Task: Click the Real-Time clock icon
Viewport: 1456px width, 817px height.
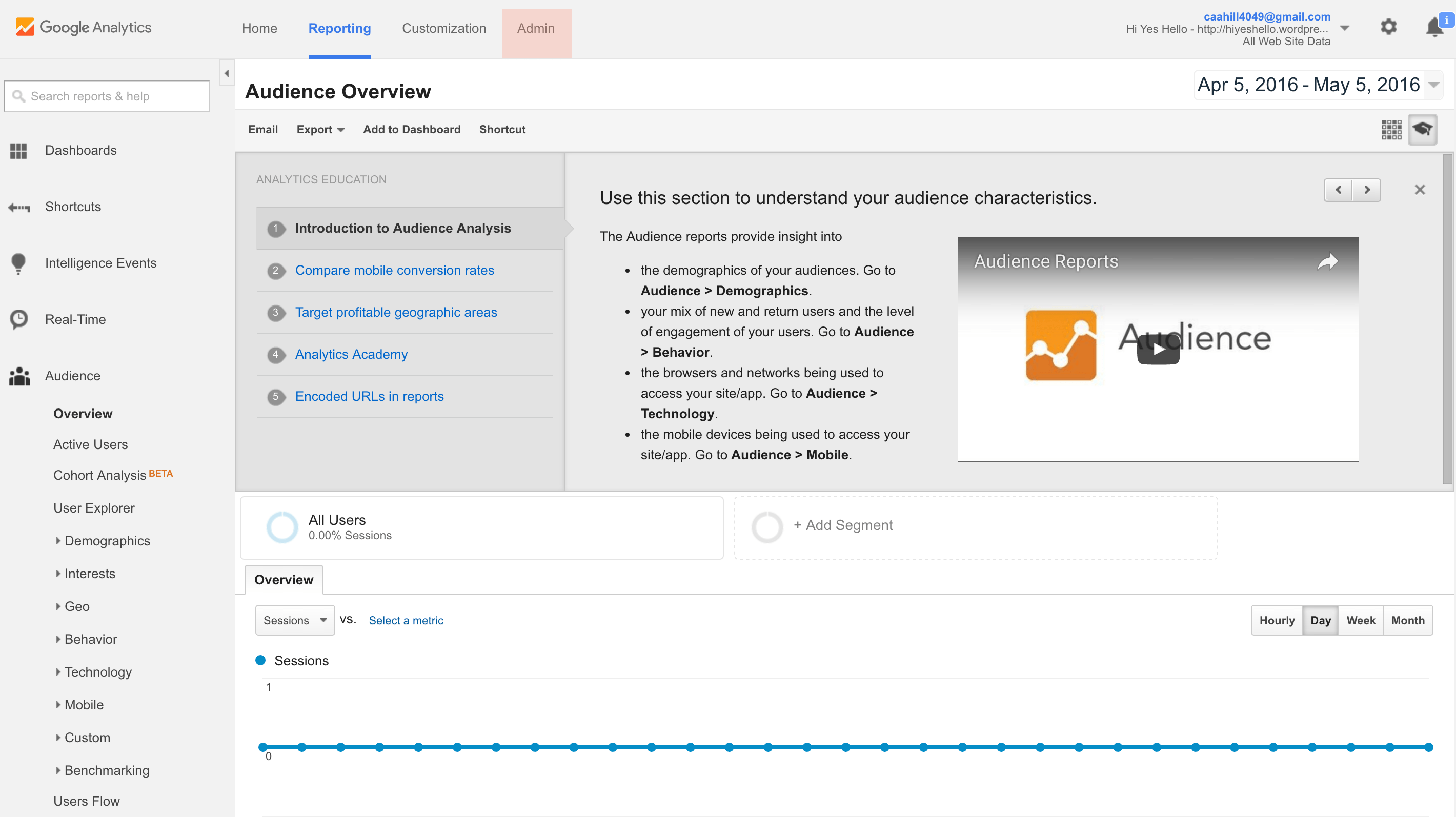Action: coord(18,319)
